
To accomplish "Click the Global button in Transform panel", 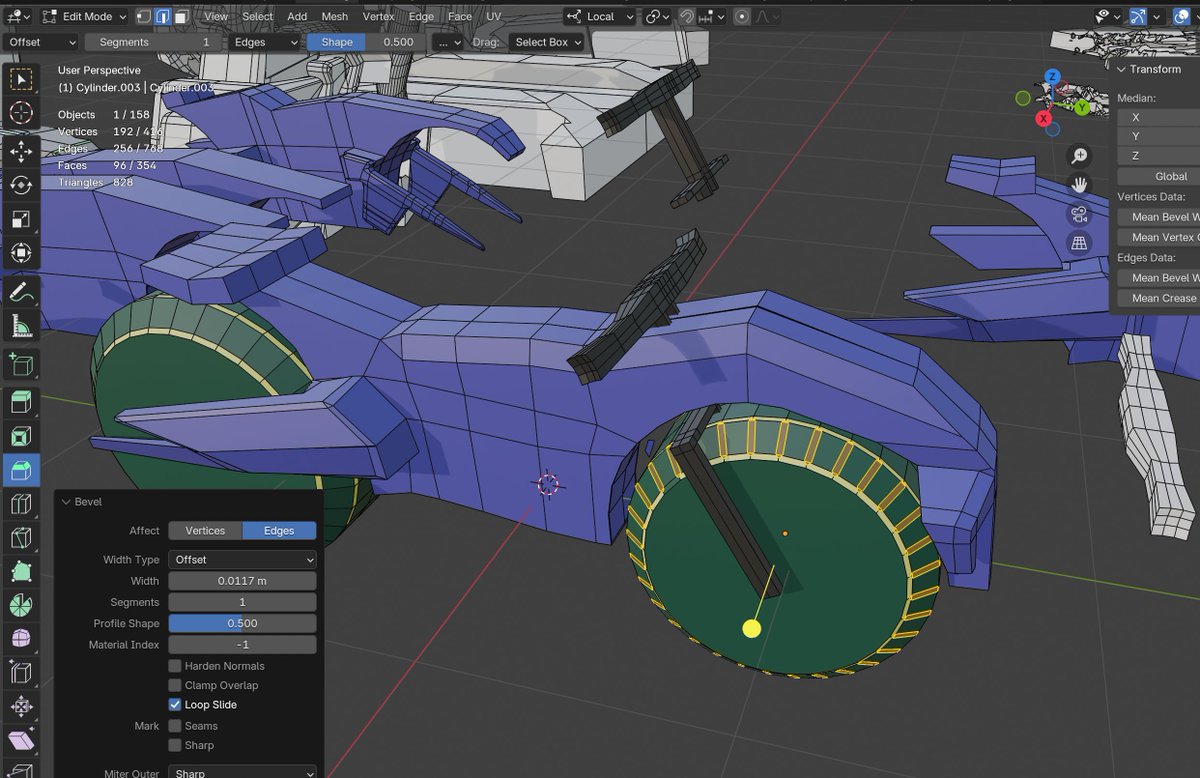I will coord(1171,176).
